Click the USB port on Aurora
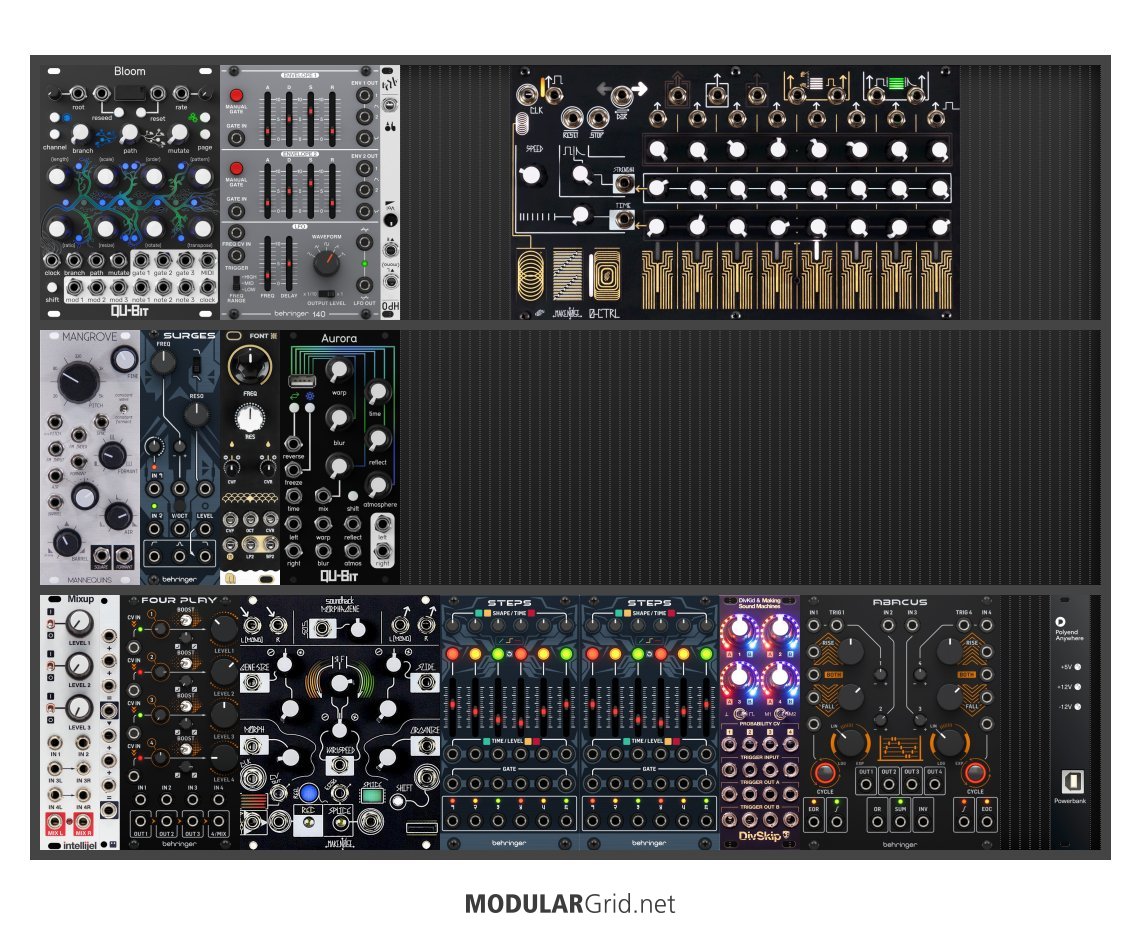This screenshot has height=925, width=1141. (x=302, y=381)
